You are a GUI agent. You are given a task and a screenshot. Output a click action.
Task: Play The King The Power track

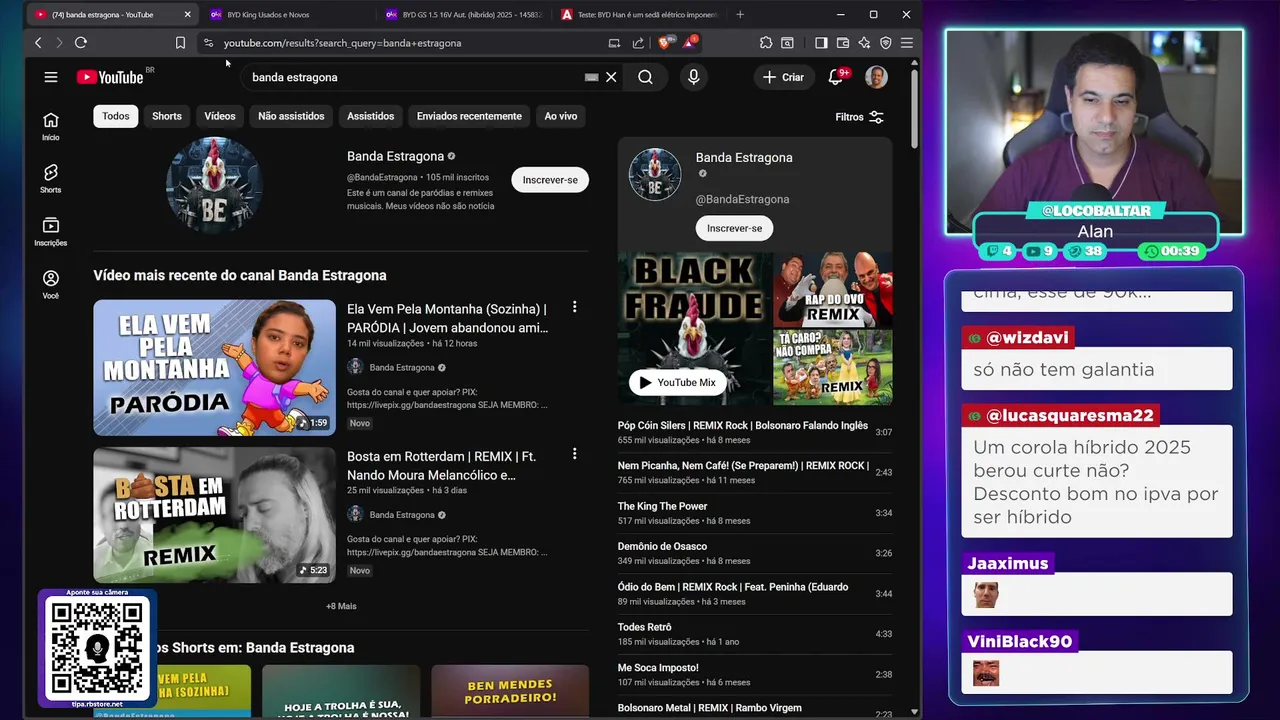755,513
